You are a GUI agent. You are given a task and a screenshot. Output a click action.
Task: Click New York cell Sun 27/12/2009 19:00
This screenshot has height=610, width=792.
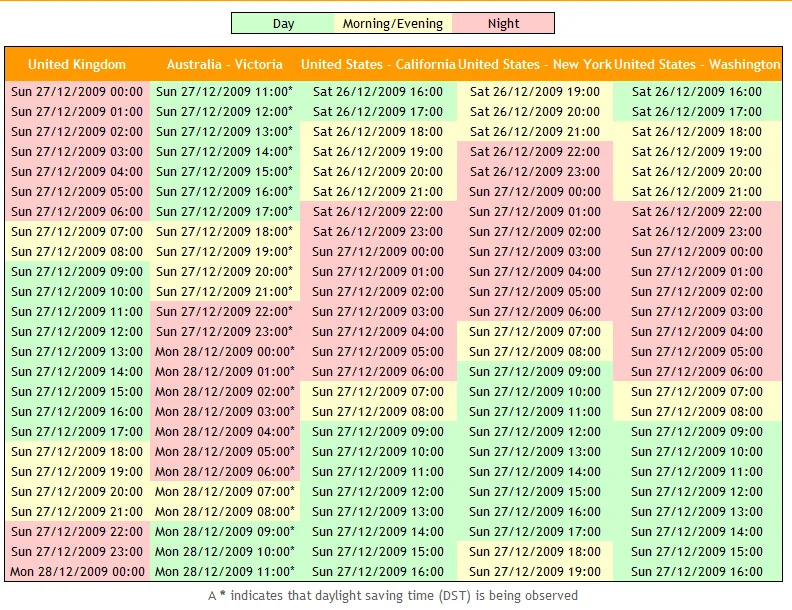coord(535,572)
